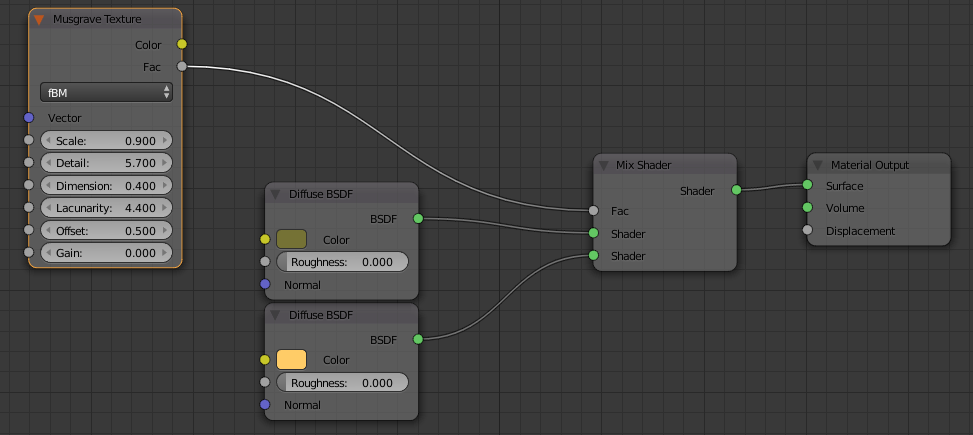Collapse the lower Diffuse BSDF node
Screen dimensions: 973x435
click(x=275, y=315)
